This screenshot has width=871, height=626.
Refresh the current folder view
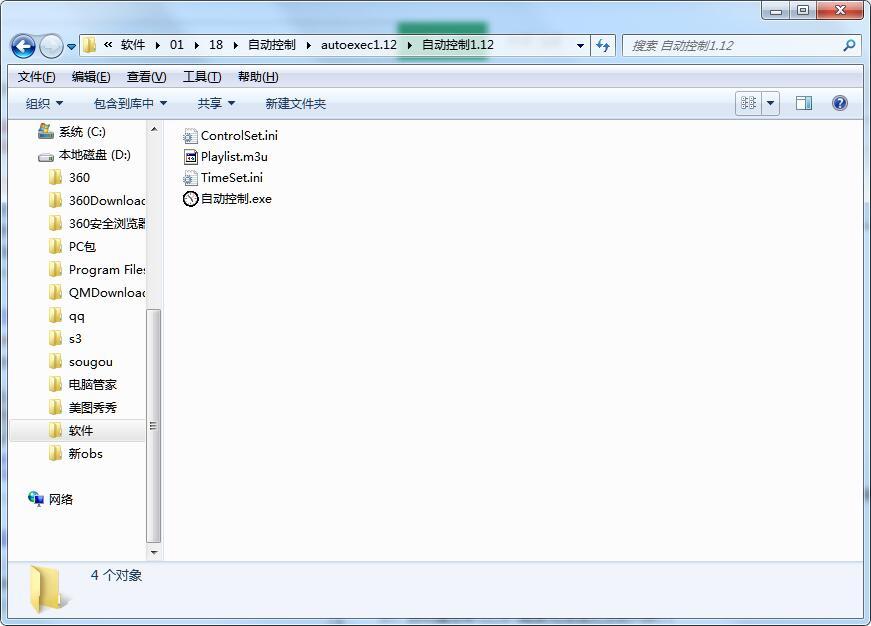[603, 46]
